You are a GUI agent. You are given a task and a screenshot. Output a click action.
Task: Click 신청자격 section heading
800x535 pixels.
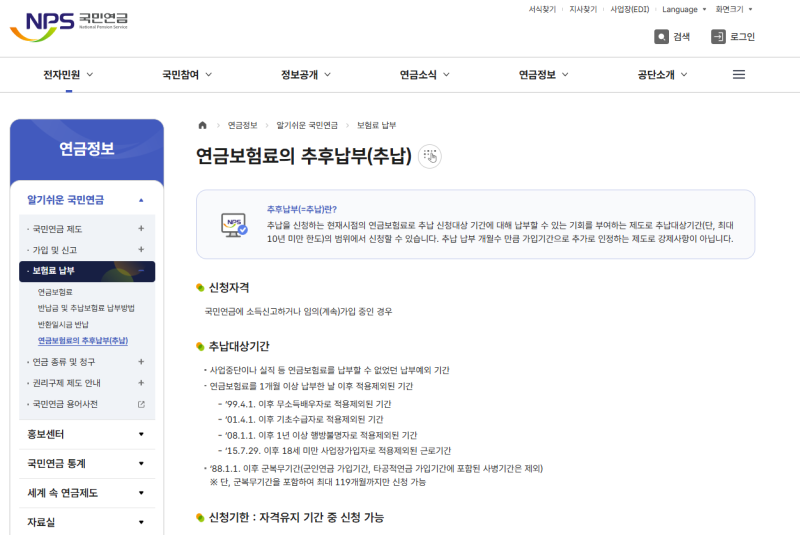[229, 288]
